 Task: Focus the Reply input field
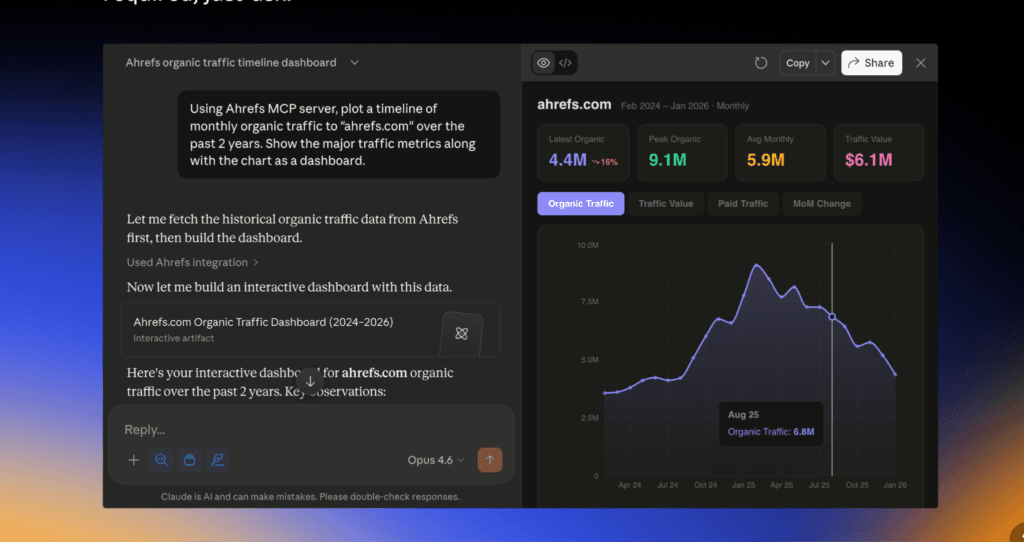pos(311,429)
